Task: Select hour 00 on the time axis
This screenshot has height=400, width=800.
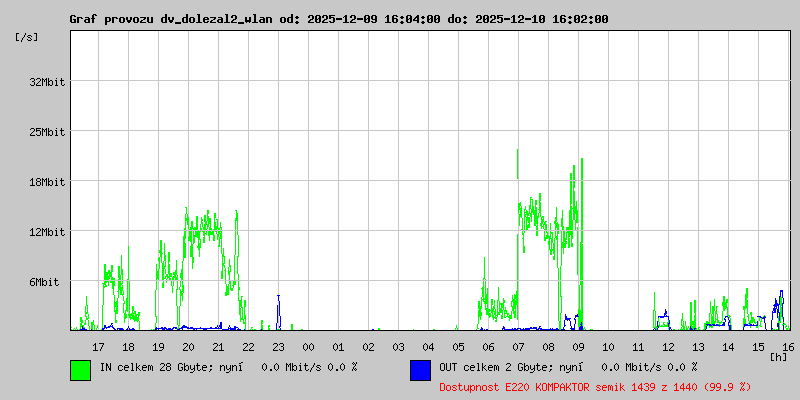Action: coord(308,347)
